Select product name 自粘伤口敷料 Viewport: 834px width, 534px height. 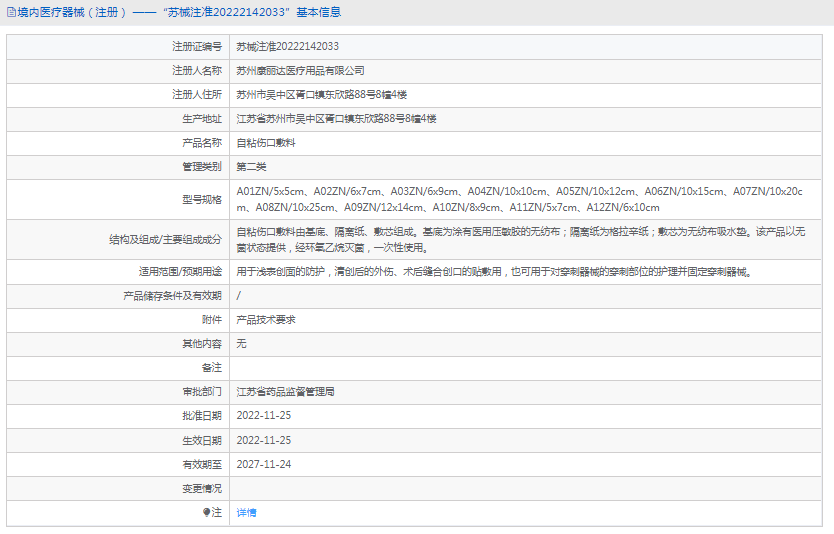[266, 143]
